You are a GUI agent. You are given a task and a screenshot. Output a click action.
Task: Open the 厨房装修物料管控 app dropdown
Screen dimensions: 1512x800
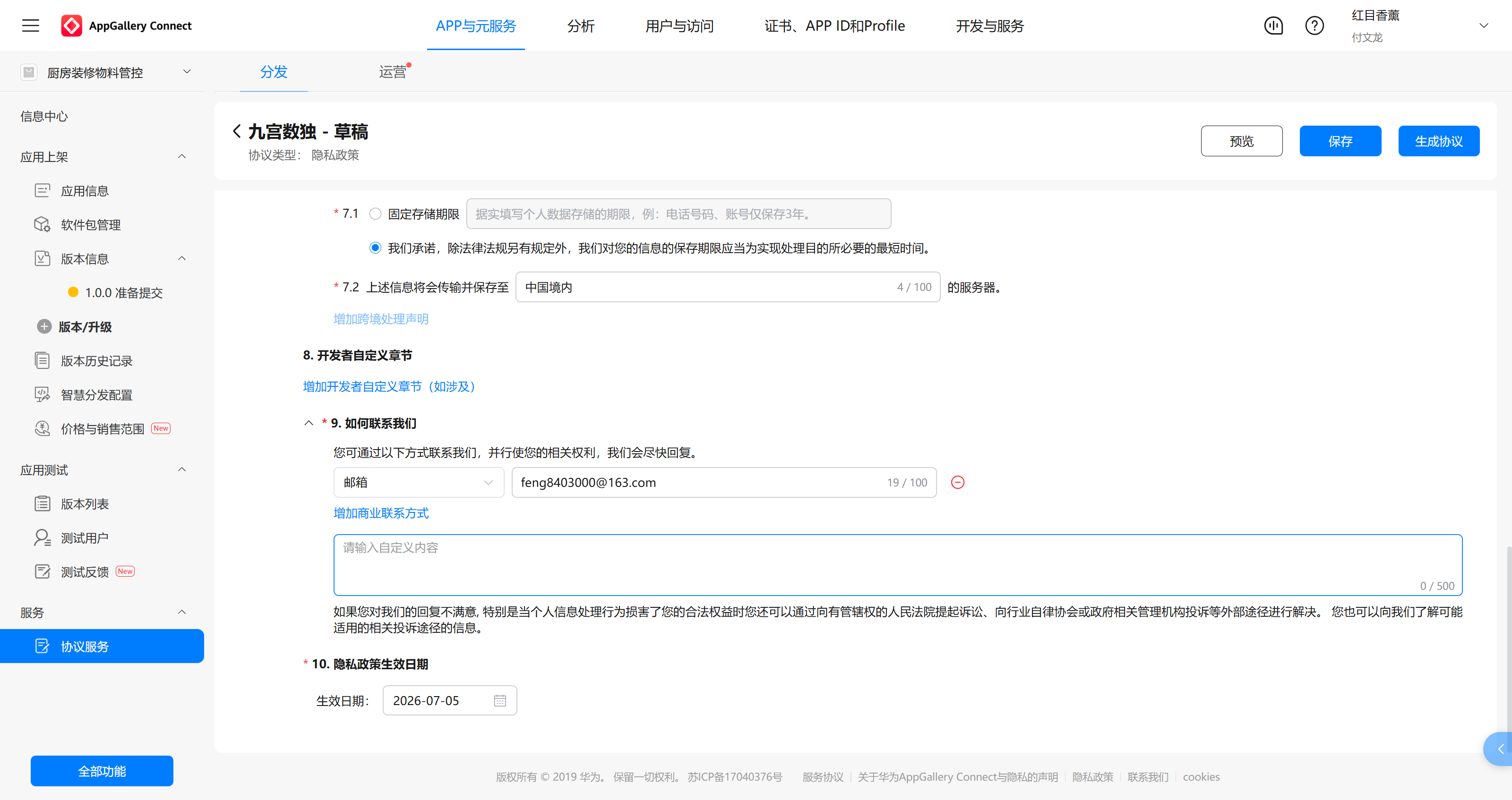[187, 72]
